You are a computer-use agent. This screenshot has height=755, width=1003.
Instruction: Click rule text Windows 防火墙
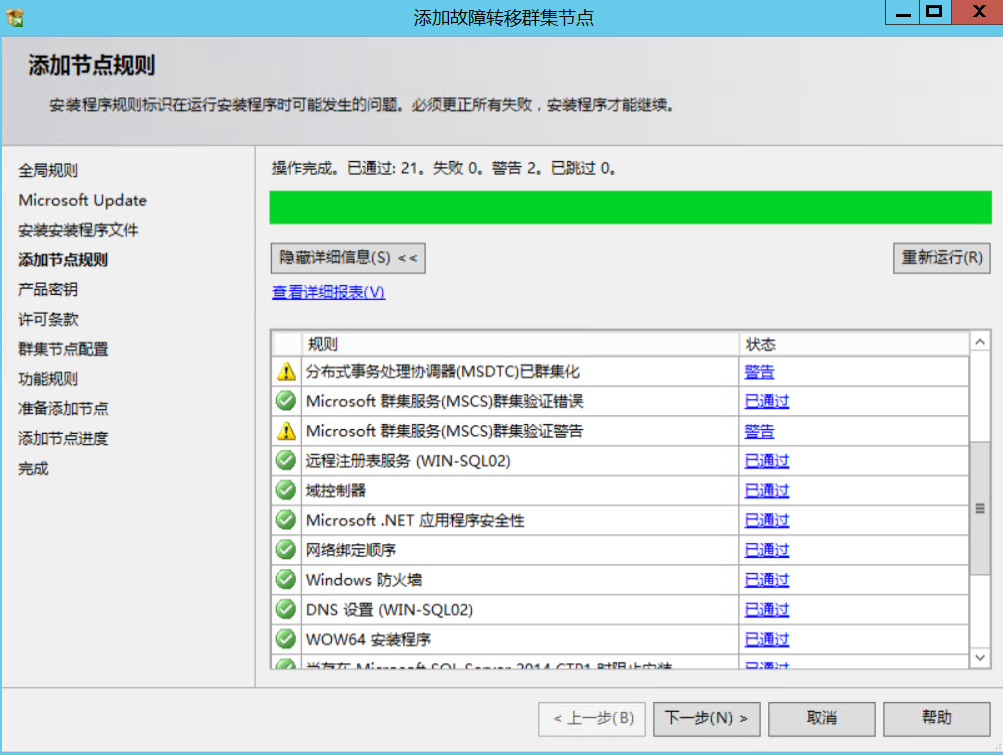point(364,580)
